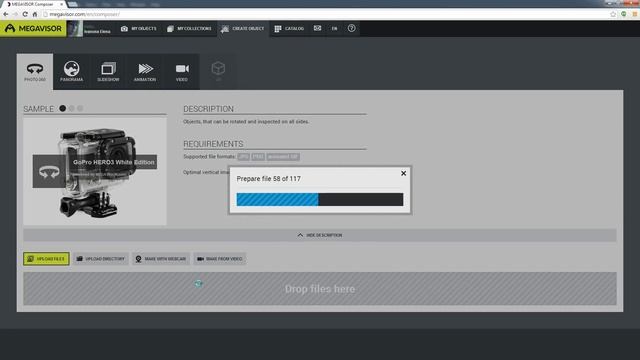The height and width of the screenshot is (360, 640).
Task: Click the DESCRIPTION heading
Action: tap(208, 109)
